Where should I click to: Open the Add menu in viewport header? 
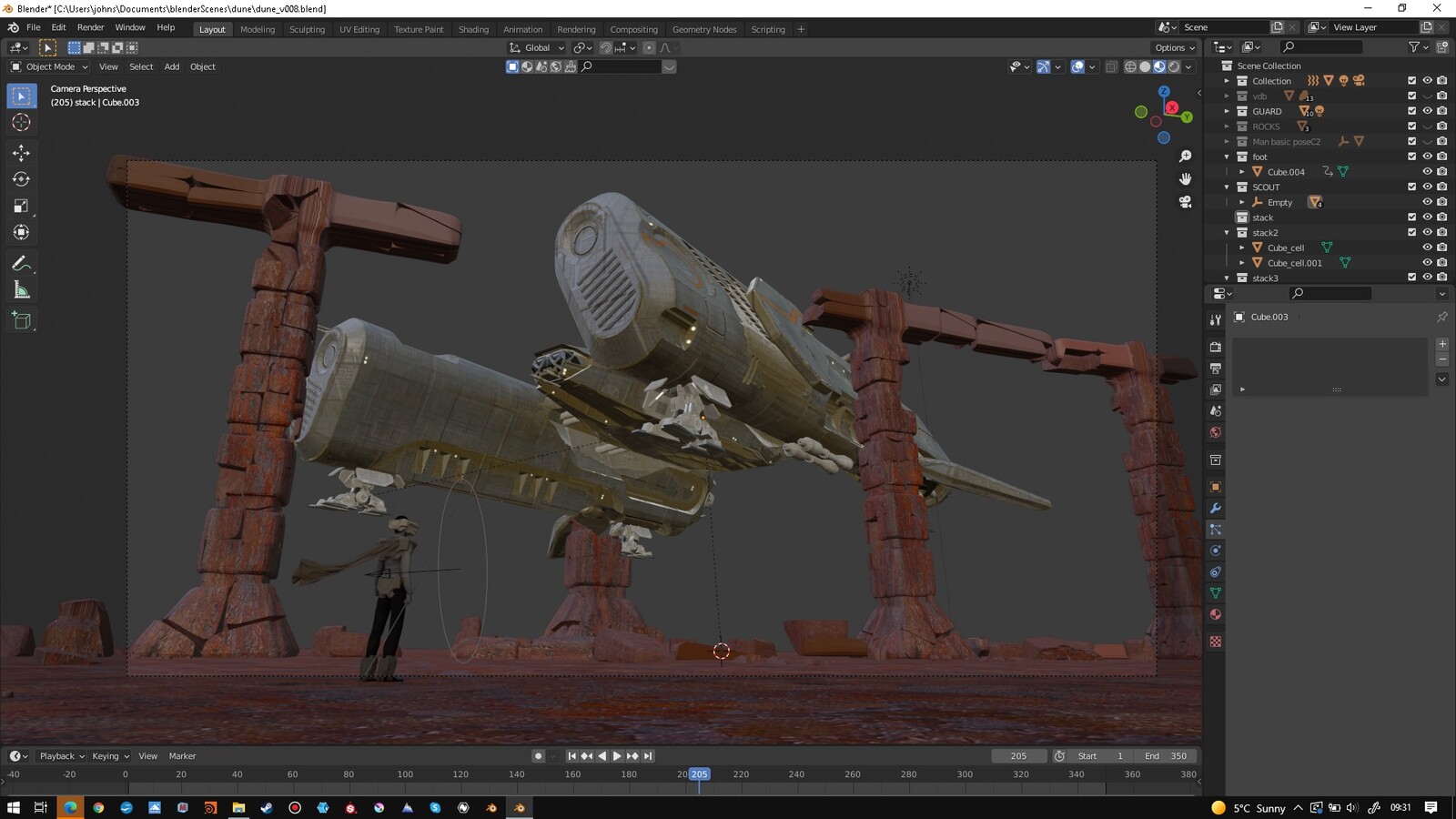click(x=171, y=66)
